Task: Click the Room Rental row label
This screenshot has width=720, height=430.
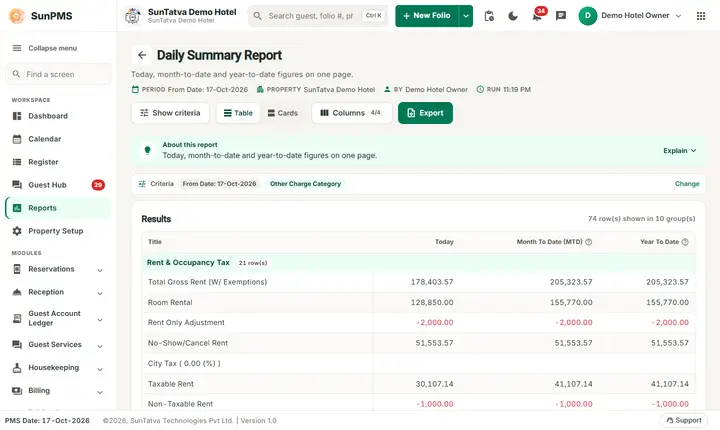Action: click(170, 302)
